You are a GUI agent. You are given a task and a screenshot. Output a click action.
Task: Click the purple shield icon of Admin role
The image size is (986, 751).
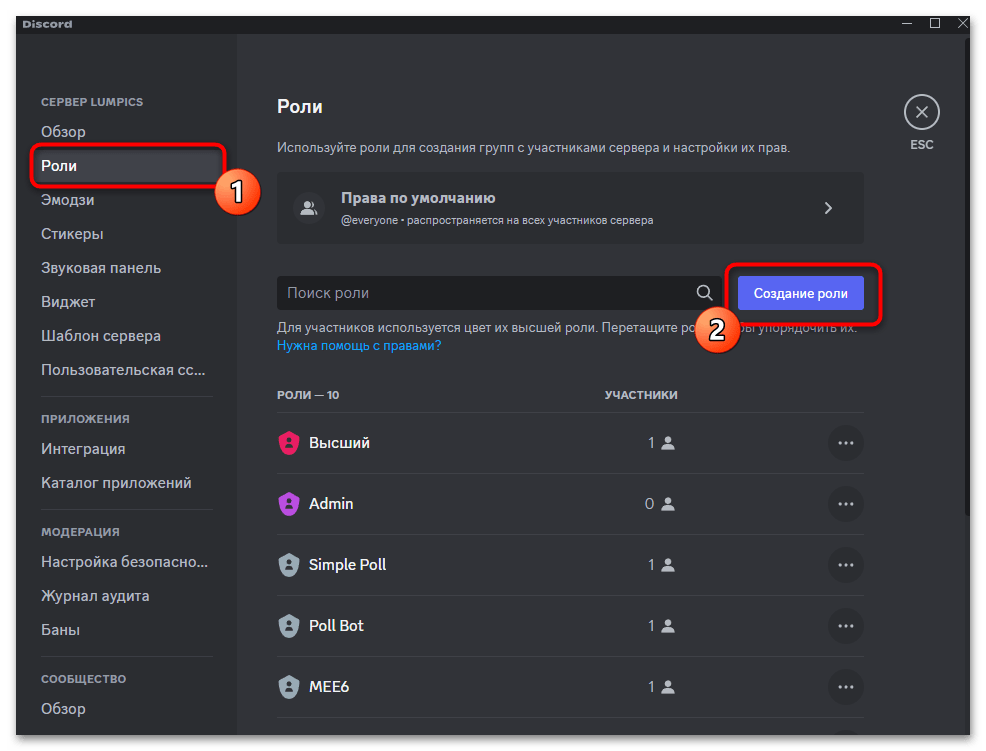(x=289, y=504)
